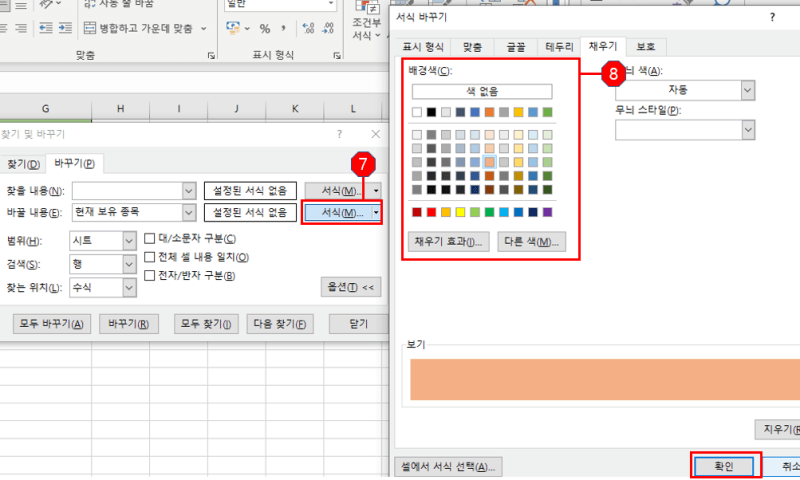Click the 모두 찾기 button
800x480 pixels.
coord(206,324)
